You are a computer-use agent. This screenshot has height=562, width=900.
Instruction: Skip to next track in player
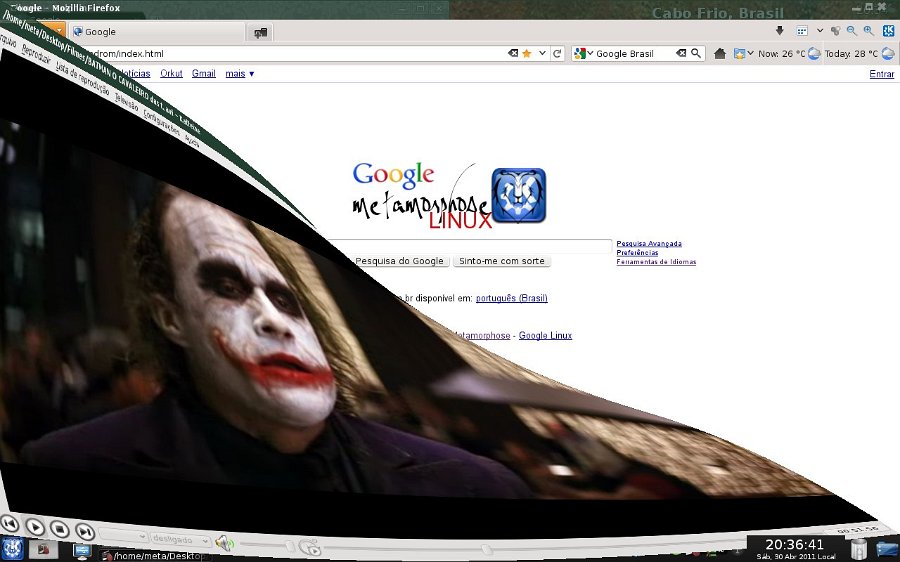click(84, 532)
